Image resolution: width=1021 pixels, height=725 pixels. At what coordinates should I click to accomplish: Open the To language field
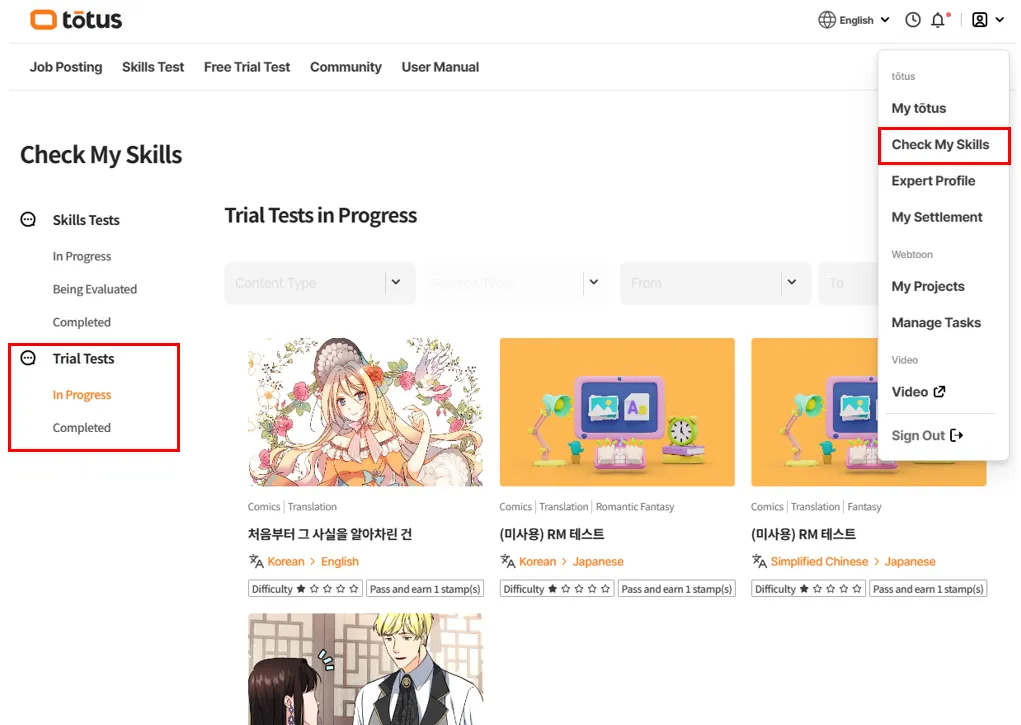848,283
